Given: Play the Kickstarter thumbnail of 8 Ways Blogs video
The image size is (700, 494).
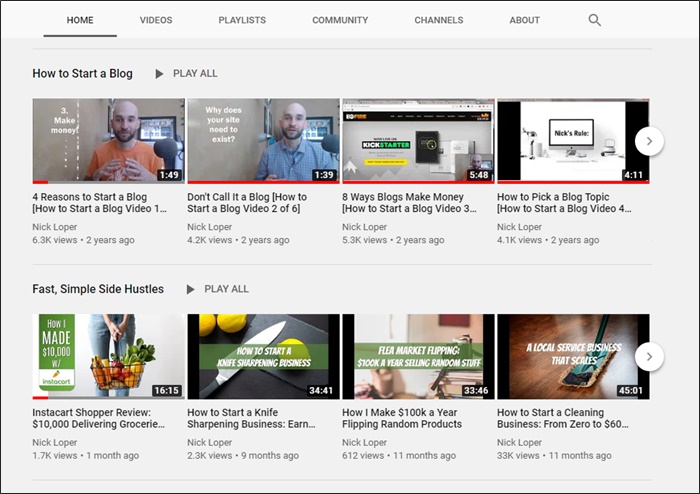Looking at the screenshot, I should click(418, 141).
